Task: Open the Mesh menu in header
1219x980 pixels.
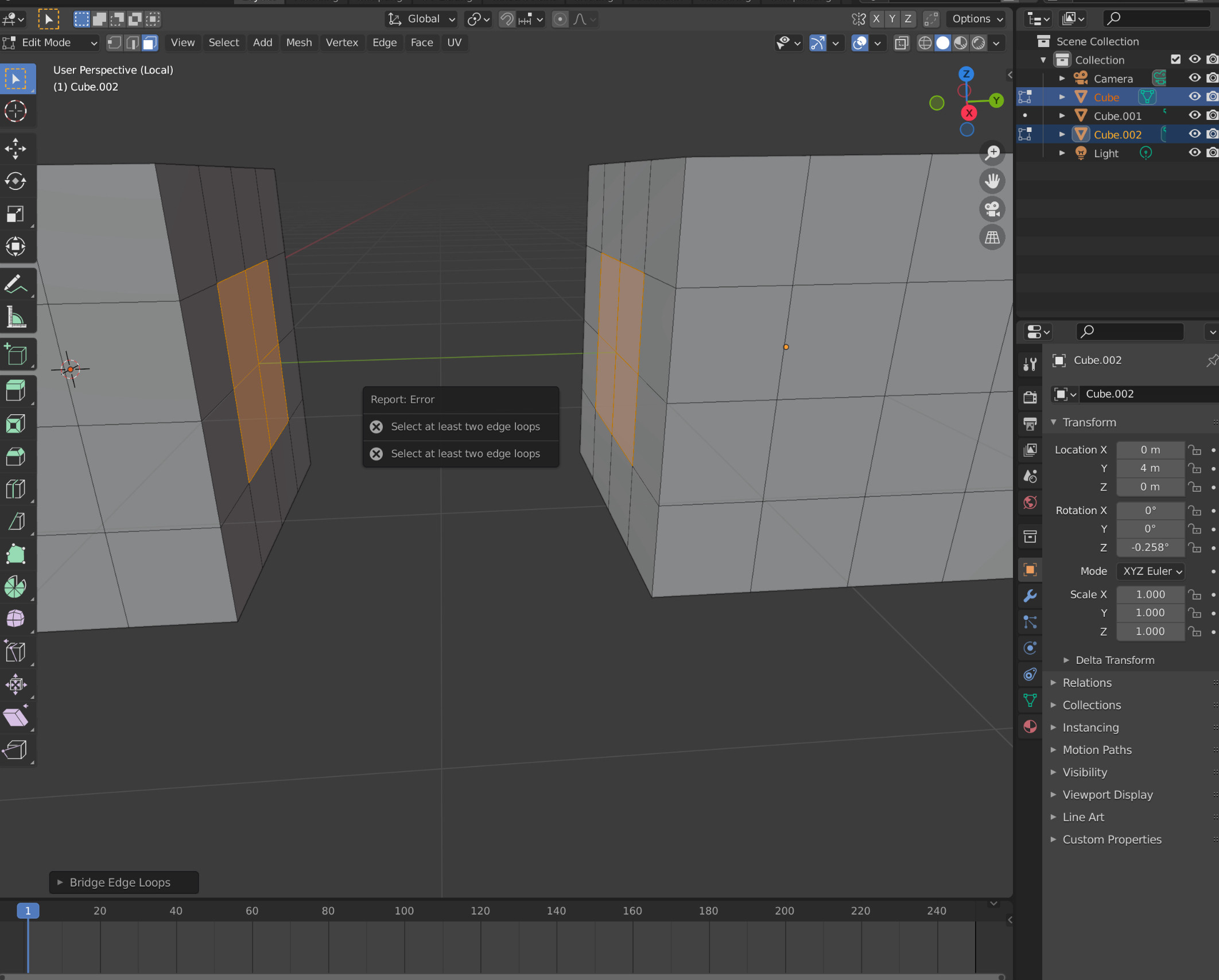Action: click(297, 42)
